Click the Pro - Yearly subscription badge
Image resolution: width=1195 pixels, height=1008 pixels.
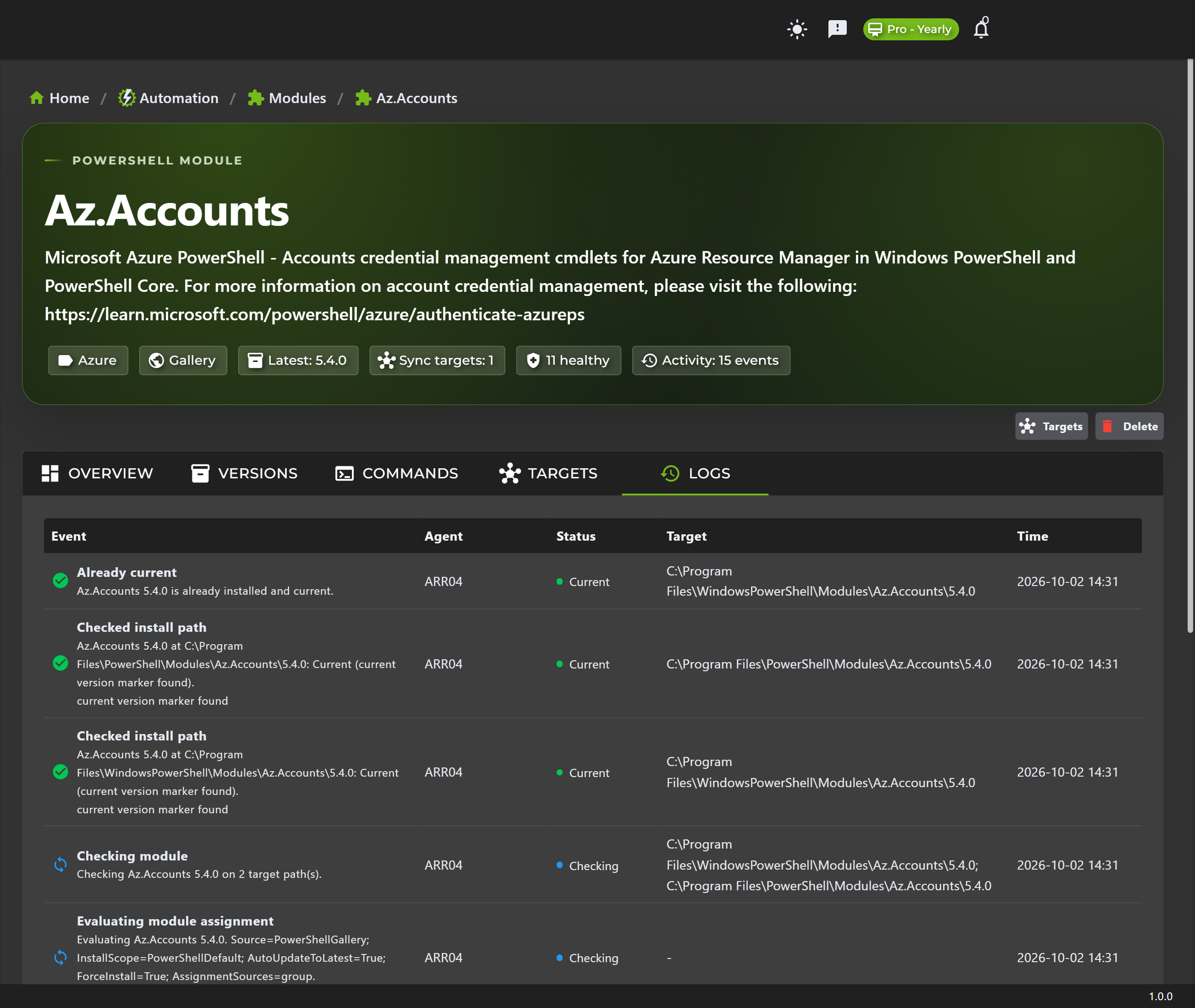pos(910,29)
